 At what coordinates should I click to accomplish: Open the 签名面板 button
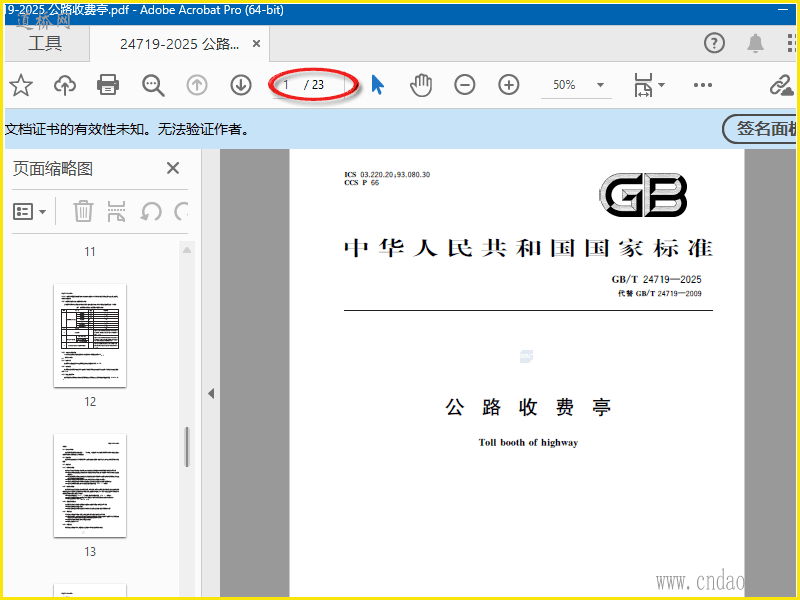point(760,129)
